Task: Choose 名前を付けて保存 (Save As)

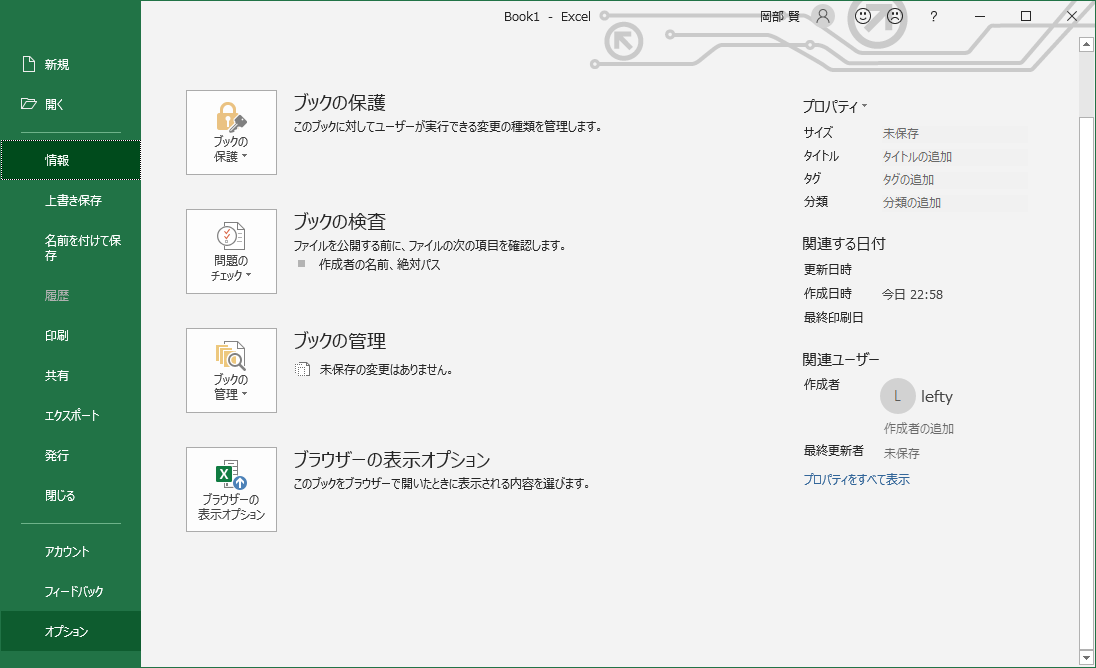Action: (x=82, y=248)
